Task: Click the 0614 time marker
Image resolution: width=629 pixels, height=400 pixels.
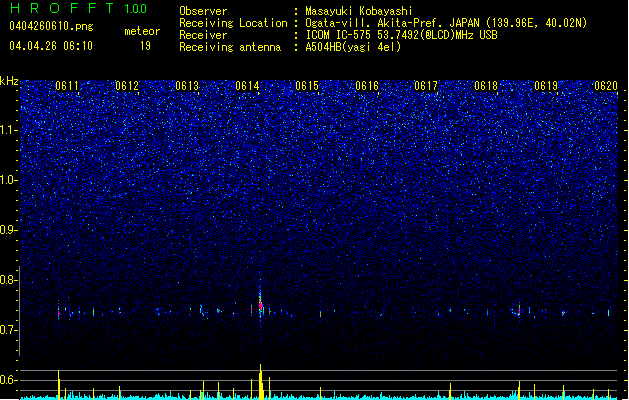Action: [247, 86]
